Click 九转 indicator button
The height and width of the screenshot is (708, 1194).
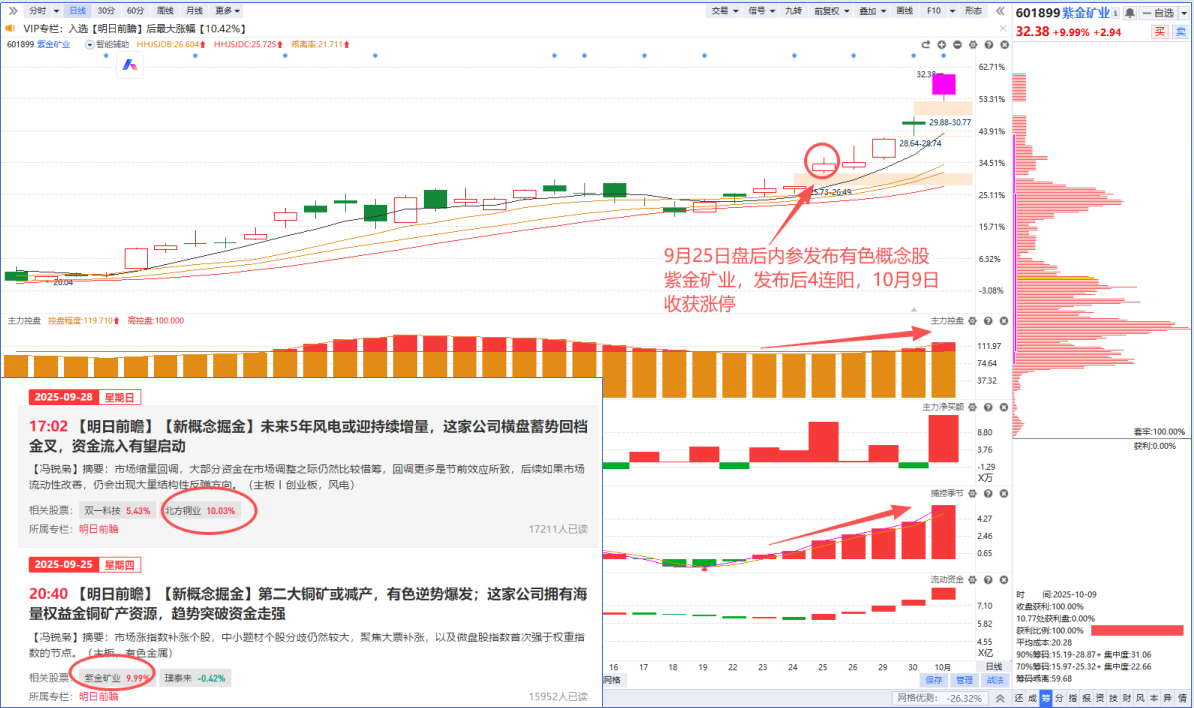click(793, 11)
